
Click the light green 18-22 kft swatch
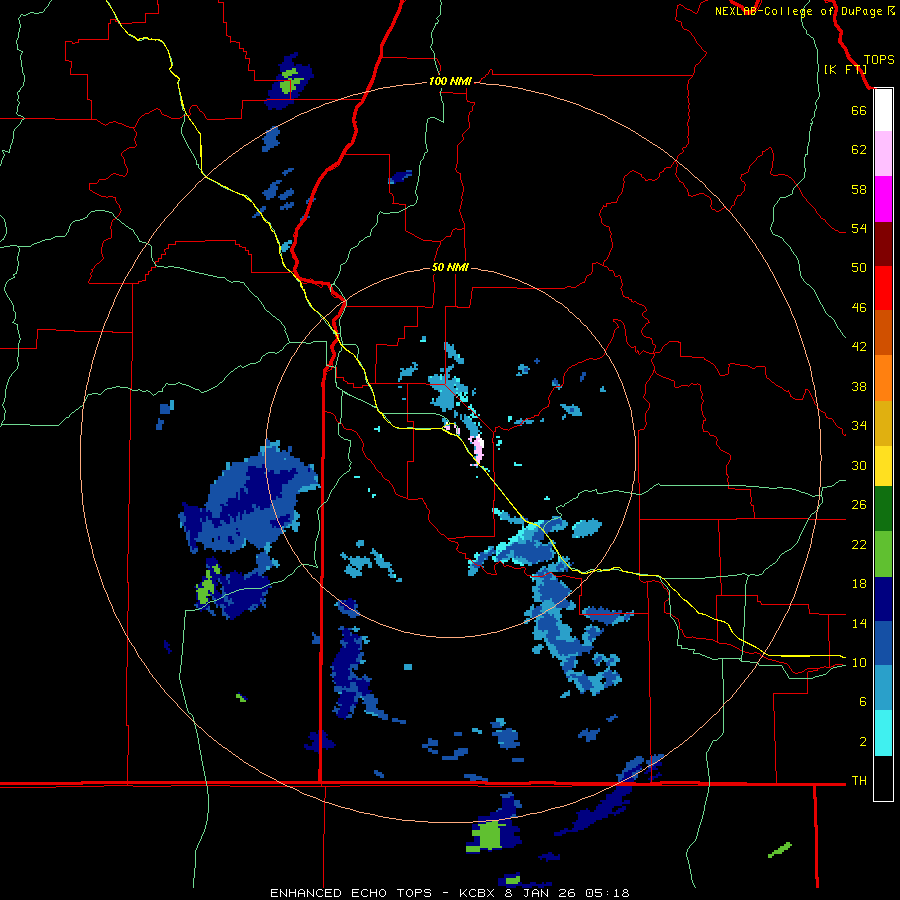[x=883, y=554]
